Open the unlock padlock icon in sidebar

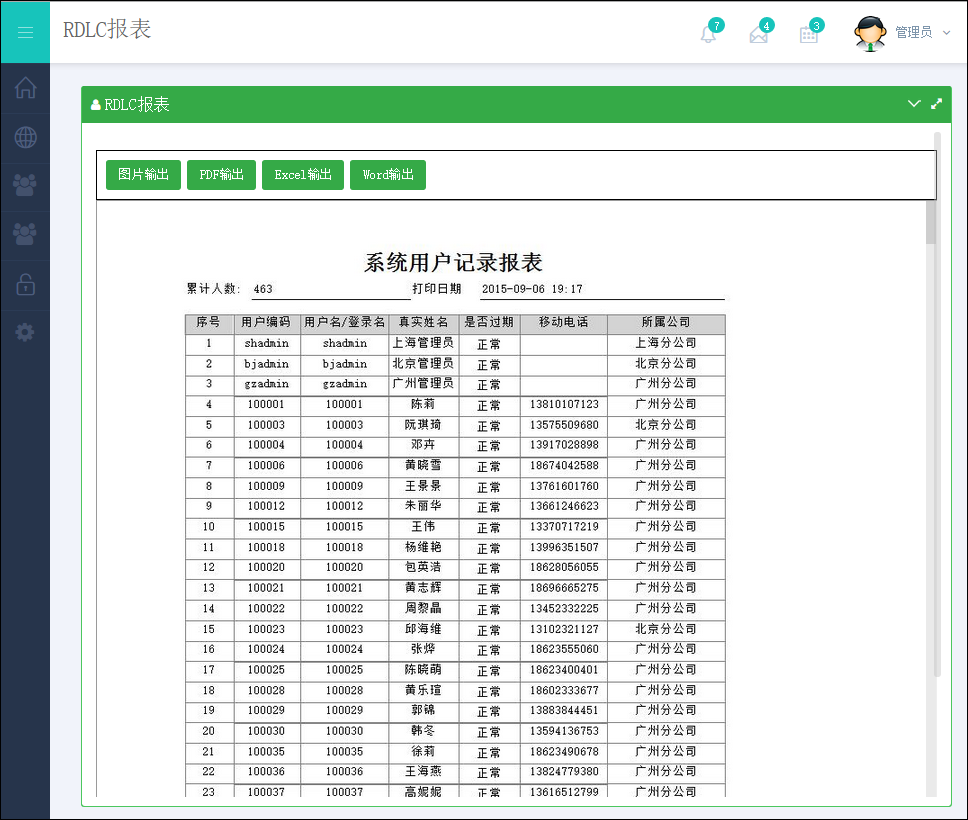[25, 285]
